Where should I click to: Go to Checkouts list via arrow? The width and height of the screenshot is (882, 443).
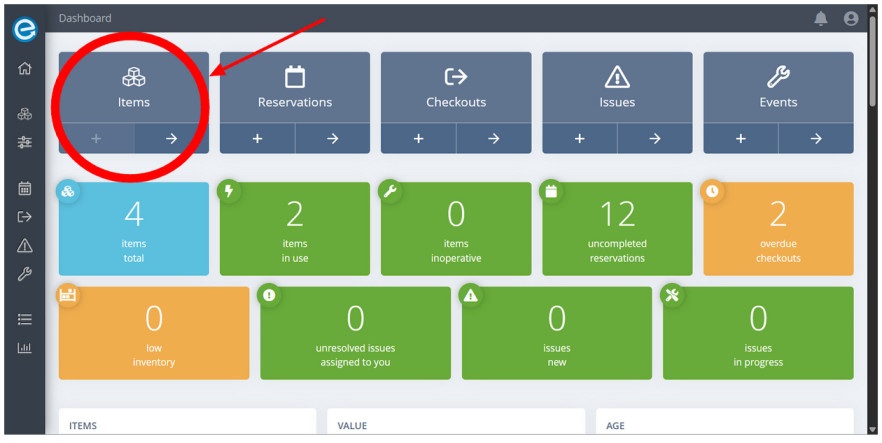tap(494, 138)
